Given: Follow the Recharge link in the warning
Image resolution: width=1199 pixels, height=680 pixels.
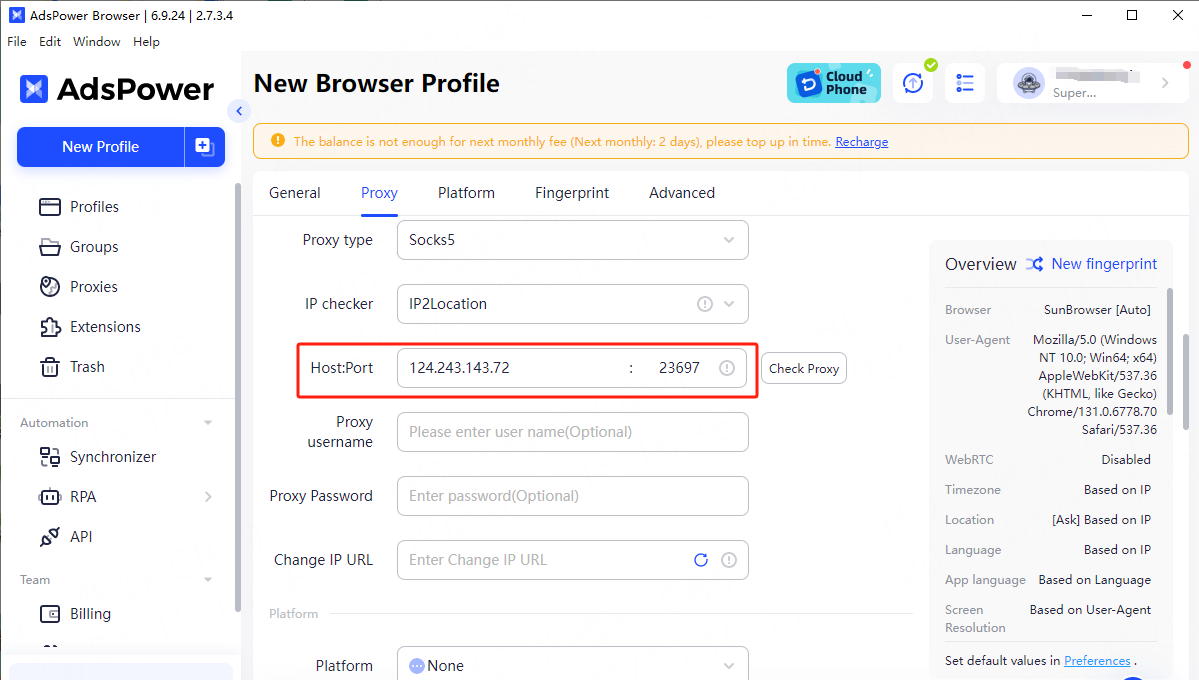Looking at the screenshot, I should point(861,142).
